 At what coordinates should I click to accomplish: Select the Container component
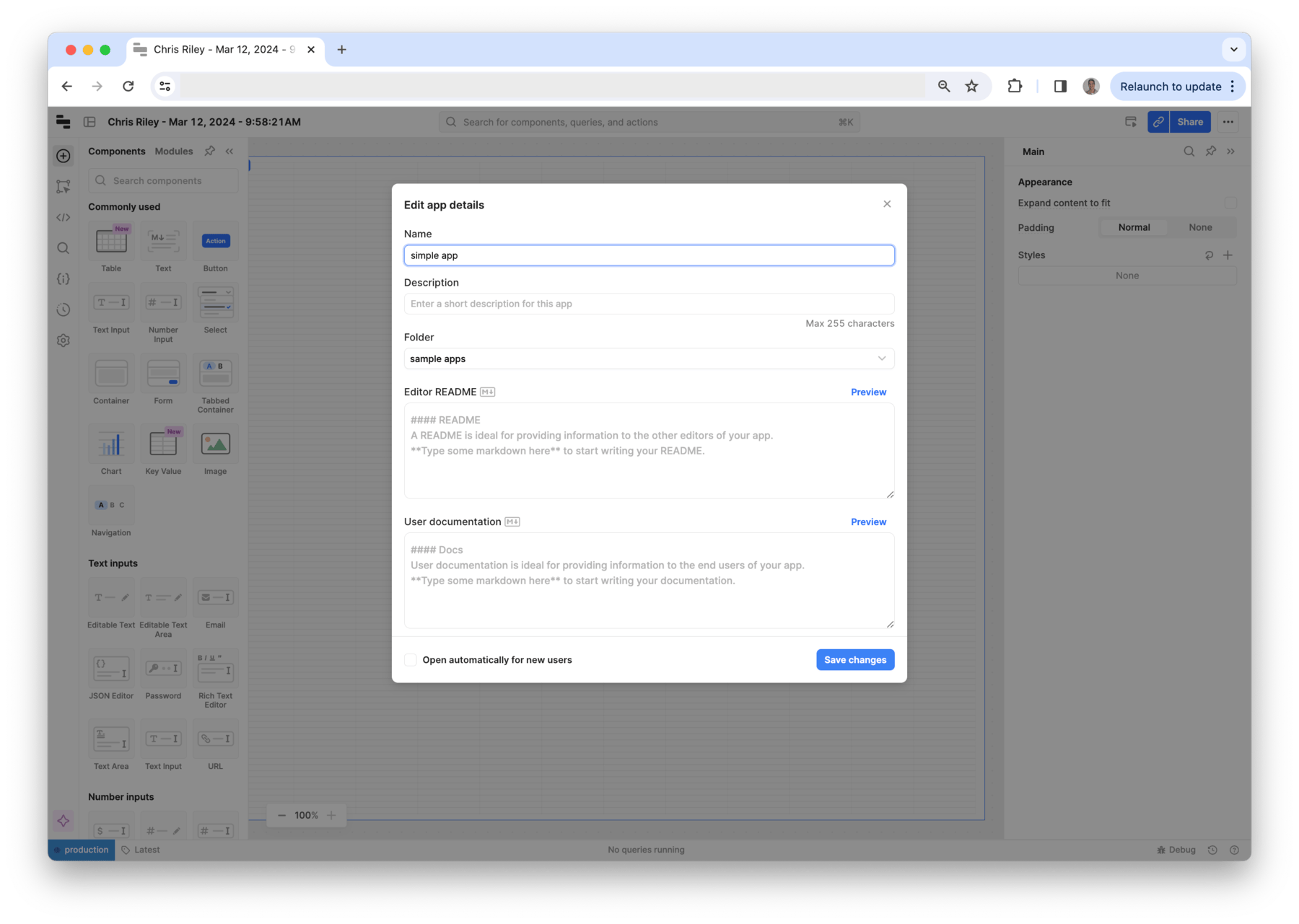pyautogui.click(x=111, y=381)
